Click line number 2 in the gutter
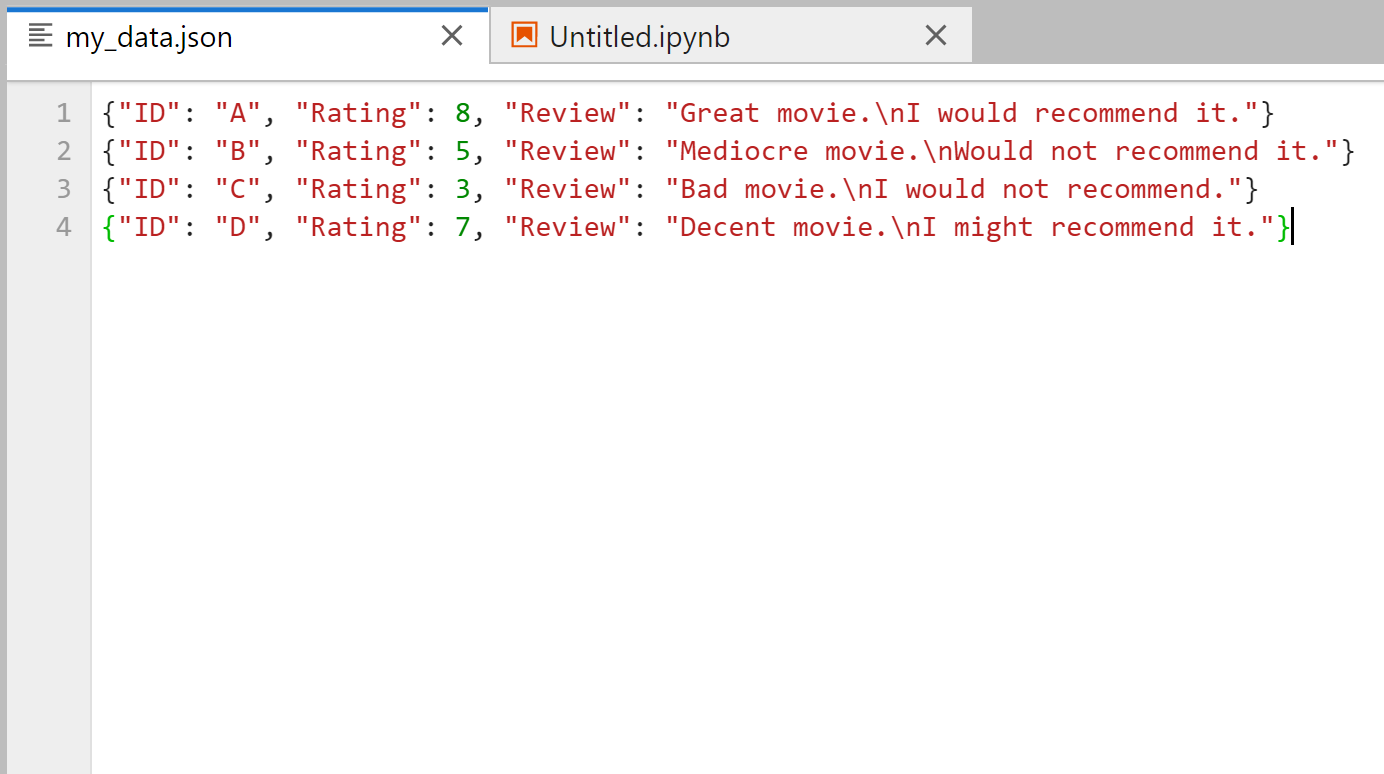Image resolution: width=1384 pixels, height=774 pixels. pos(63,150)
